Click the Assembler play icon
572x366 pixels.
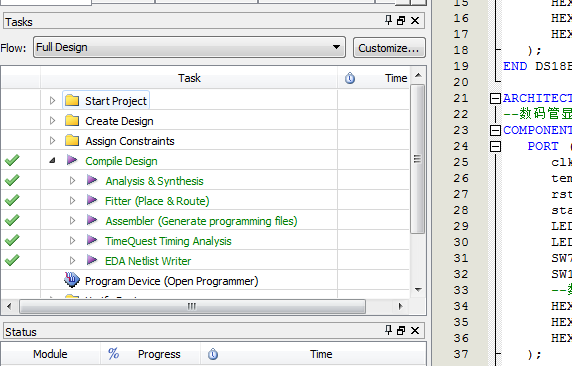click(x=92, y=220)
